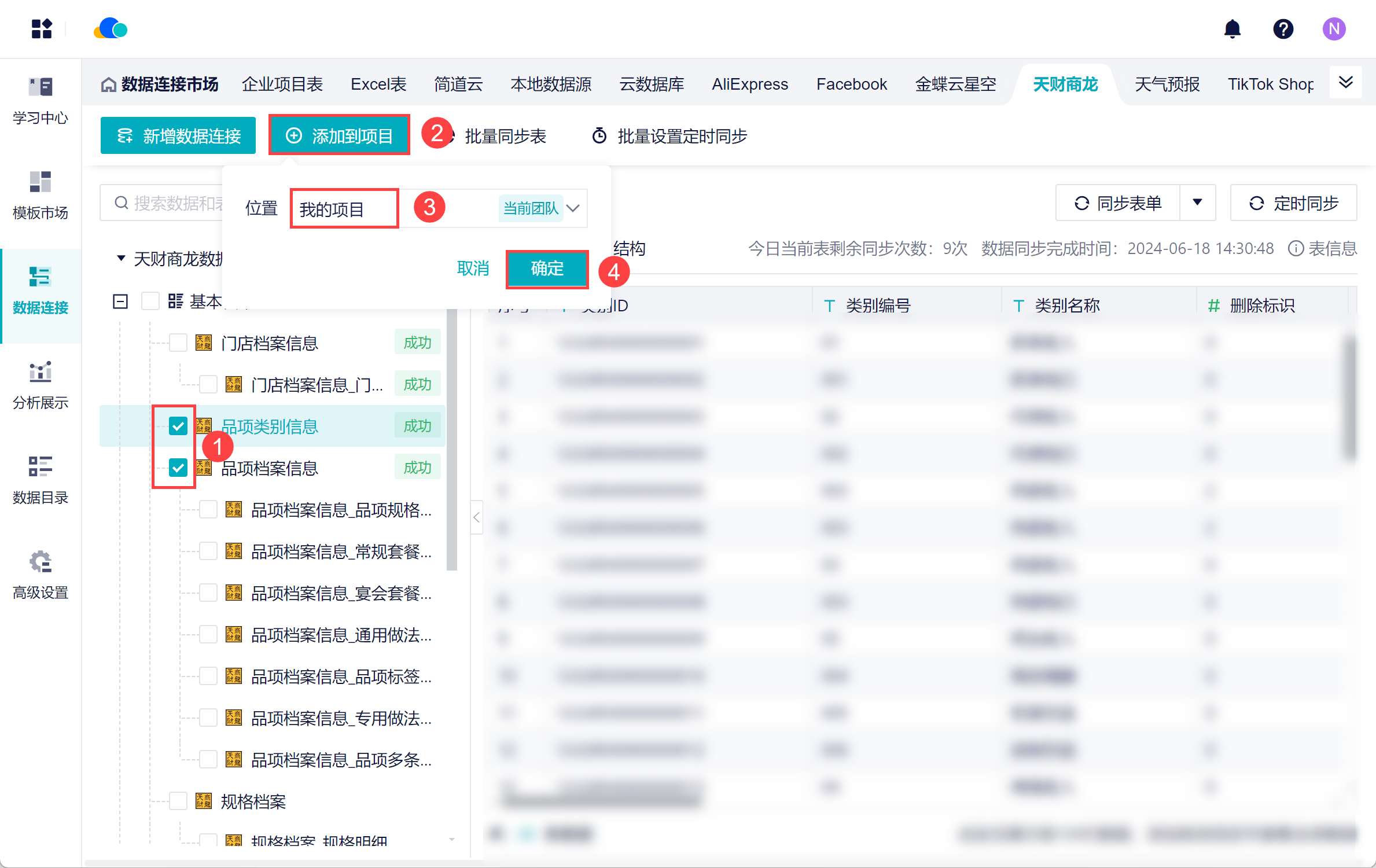Collapse the 基本 tree group
The height and width of the screenshot is (868, 1376).
120,301
